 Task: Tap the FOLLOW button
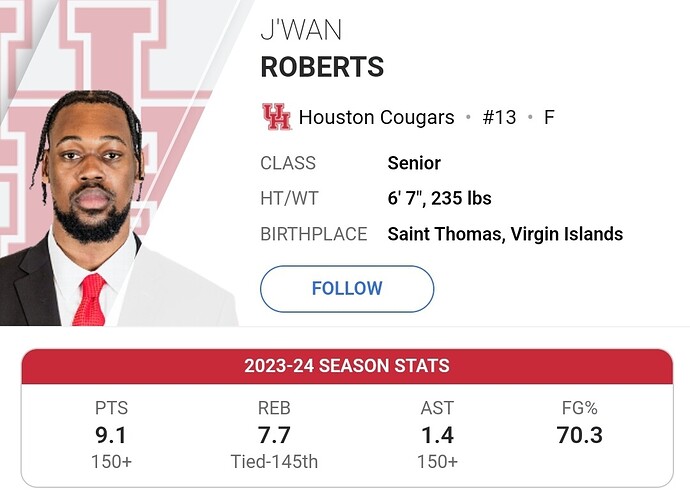tap(347, 289)
